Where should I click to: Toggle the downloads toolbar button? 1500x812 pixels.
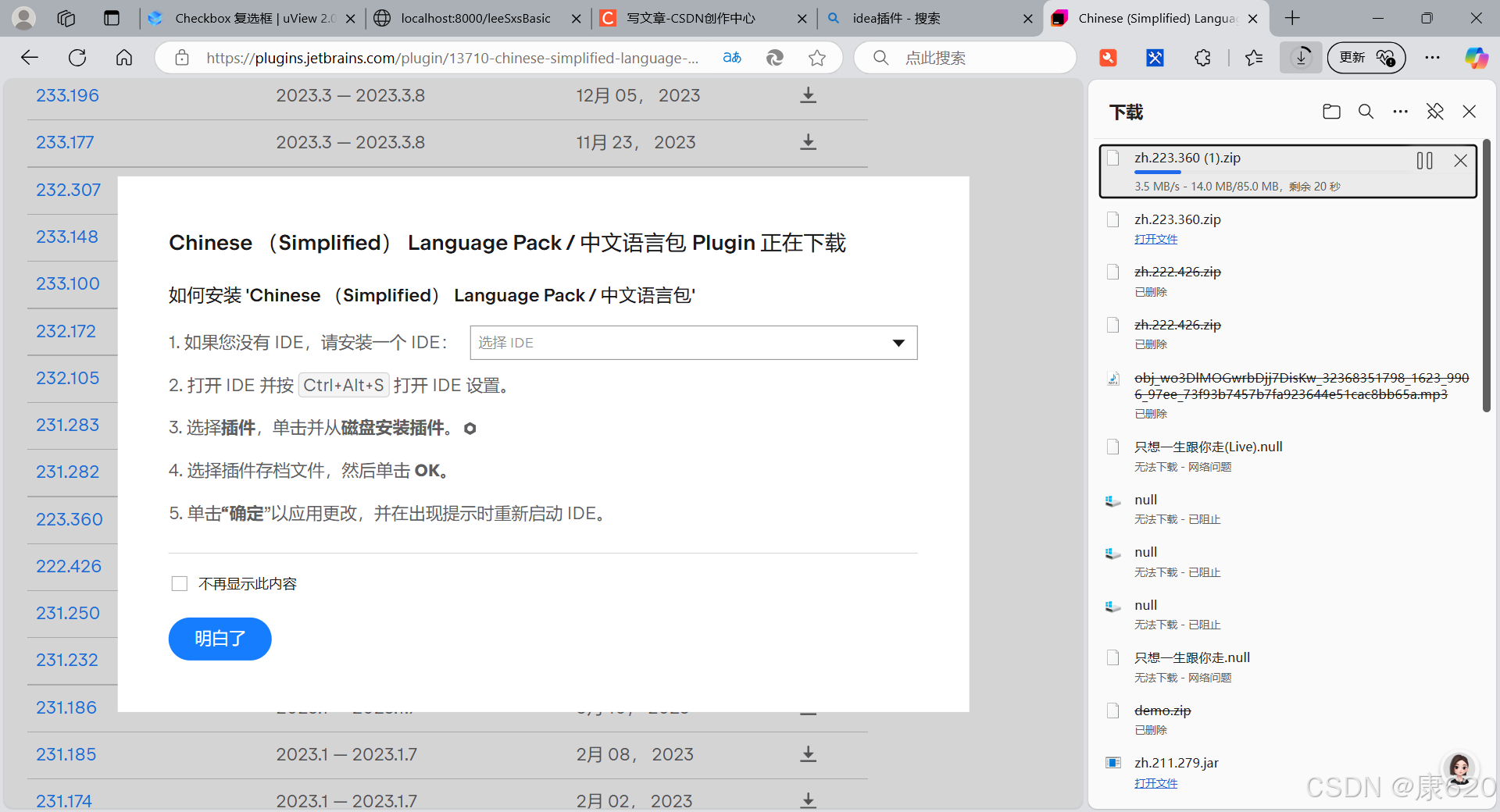click(x=1301, y=57)
